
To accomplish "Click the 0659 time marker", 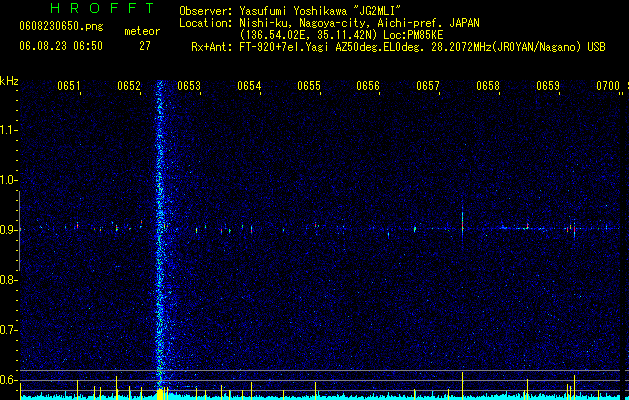I will pos(548,86).
